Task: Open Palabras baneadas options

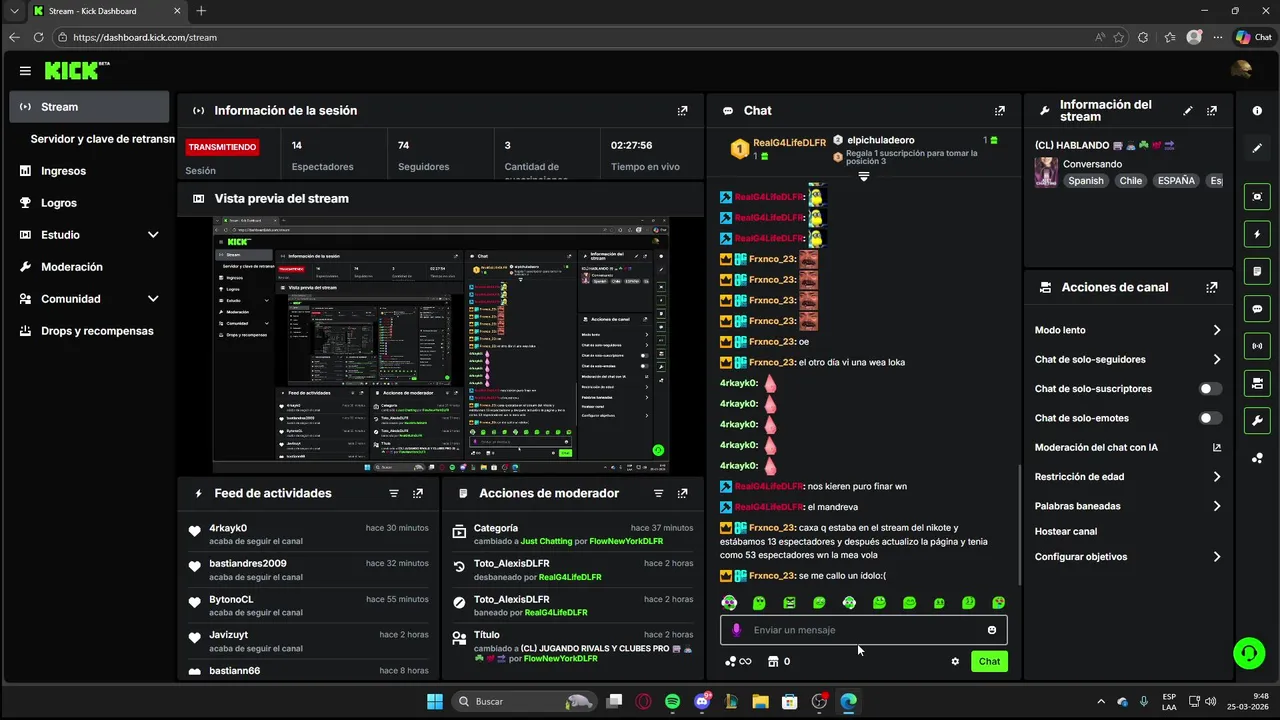Action: click(x=1128, y=506)
